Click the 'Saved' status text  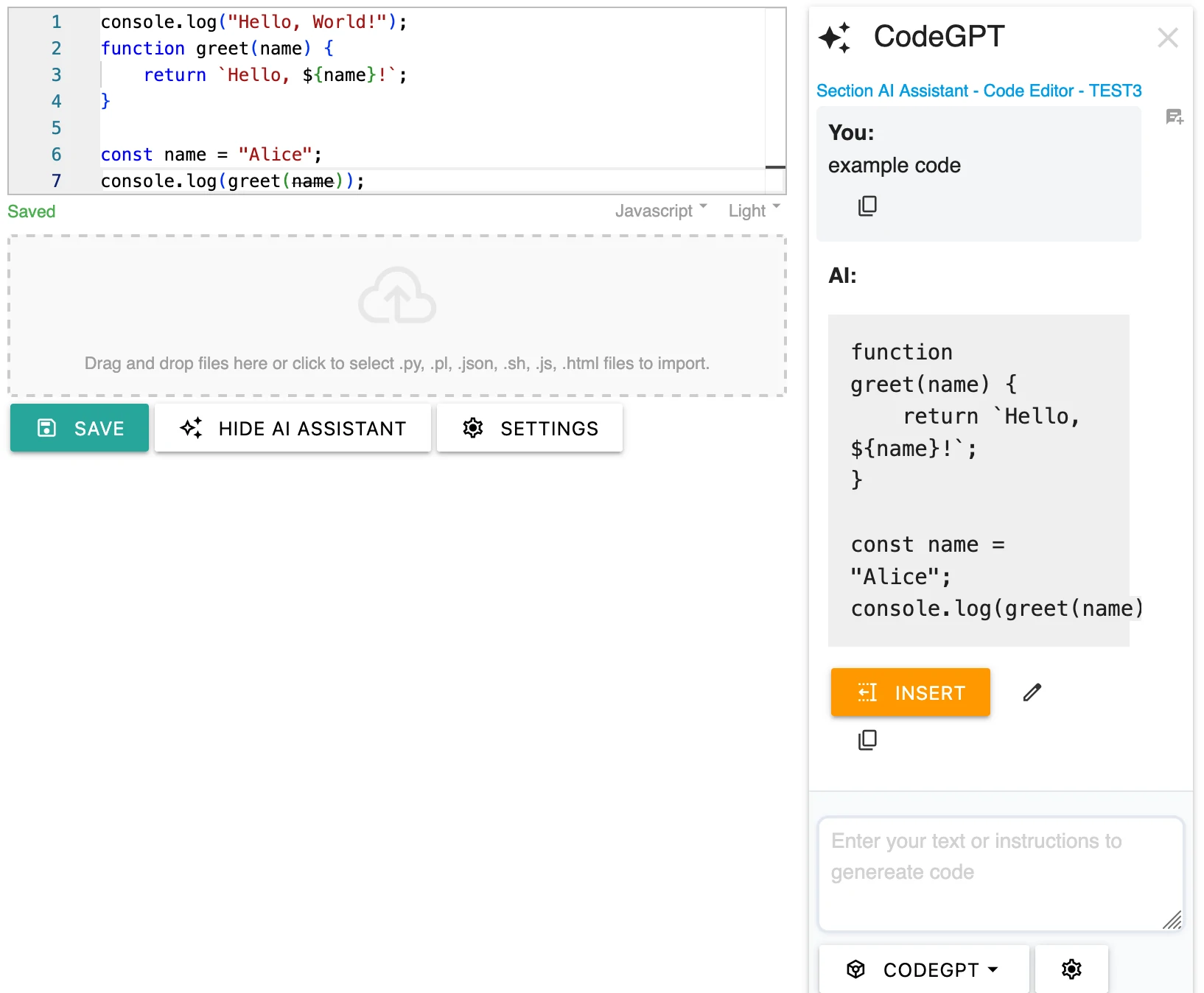(x=32, y=211)
